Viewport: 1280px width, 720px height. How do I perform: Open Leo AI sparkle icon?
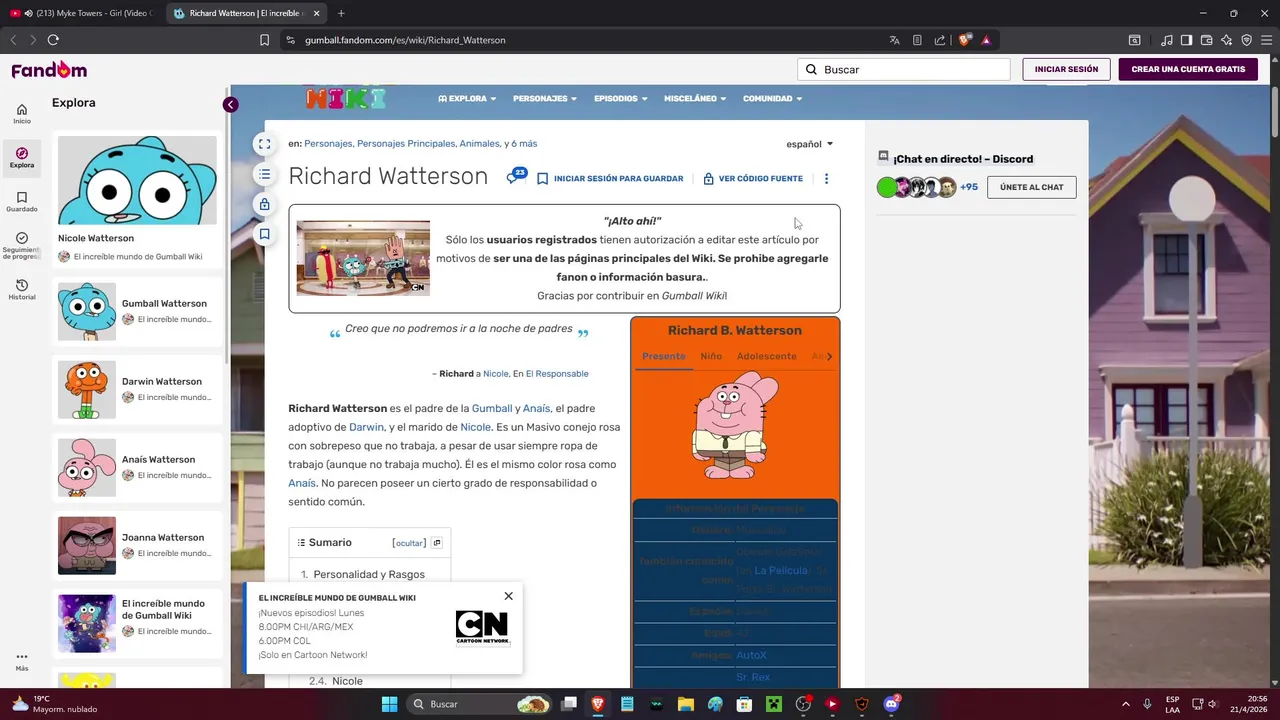pyautogui.click(x=1226, y=40)
